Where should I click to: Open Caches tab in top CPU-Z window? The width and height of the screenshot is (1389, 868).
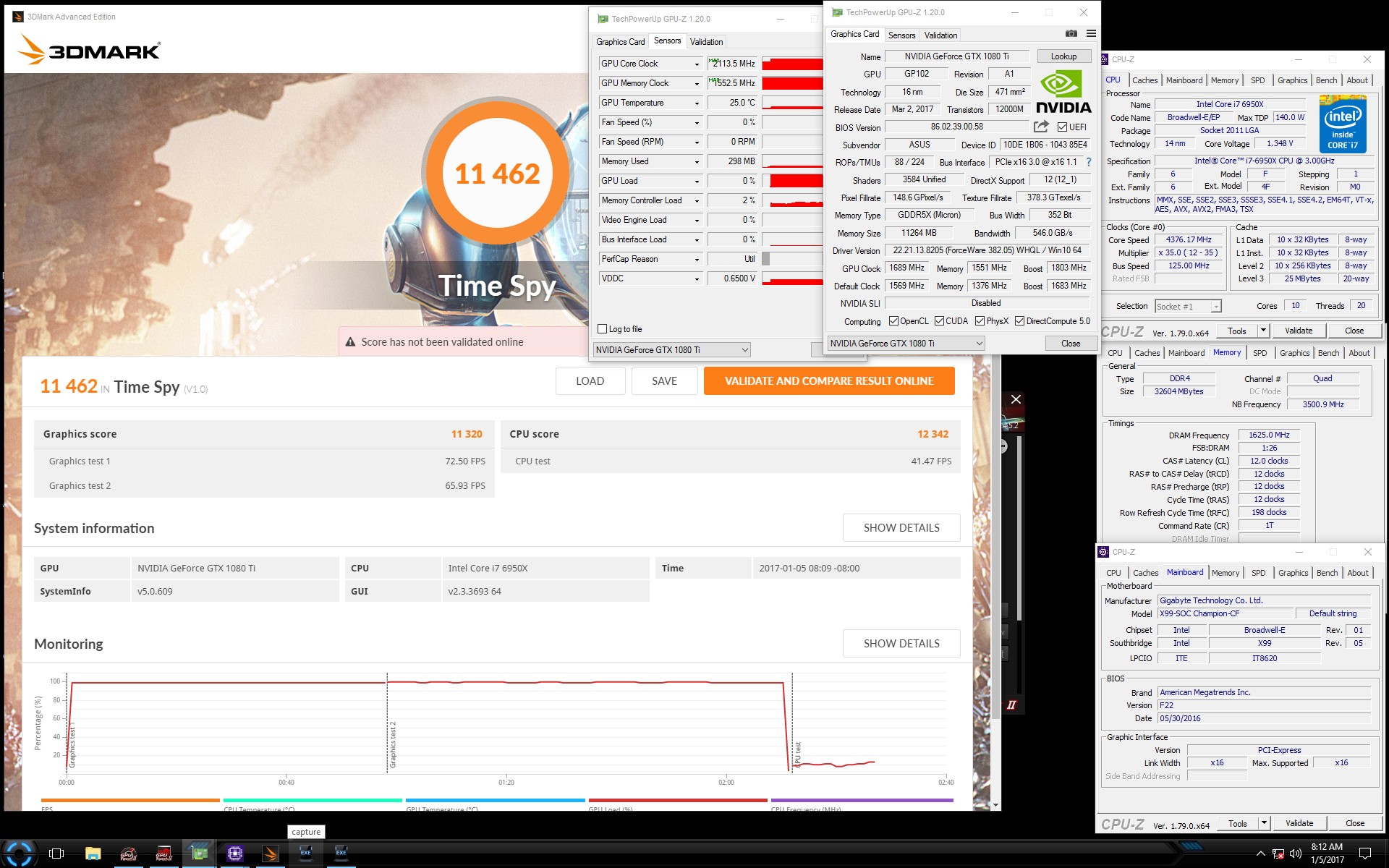[1144, 80]
